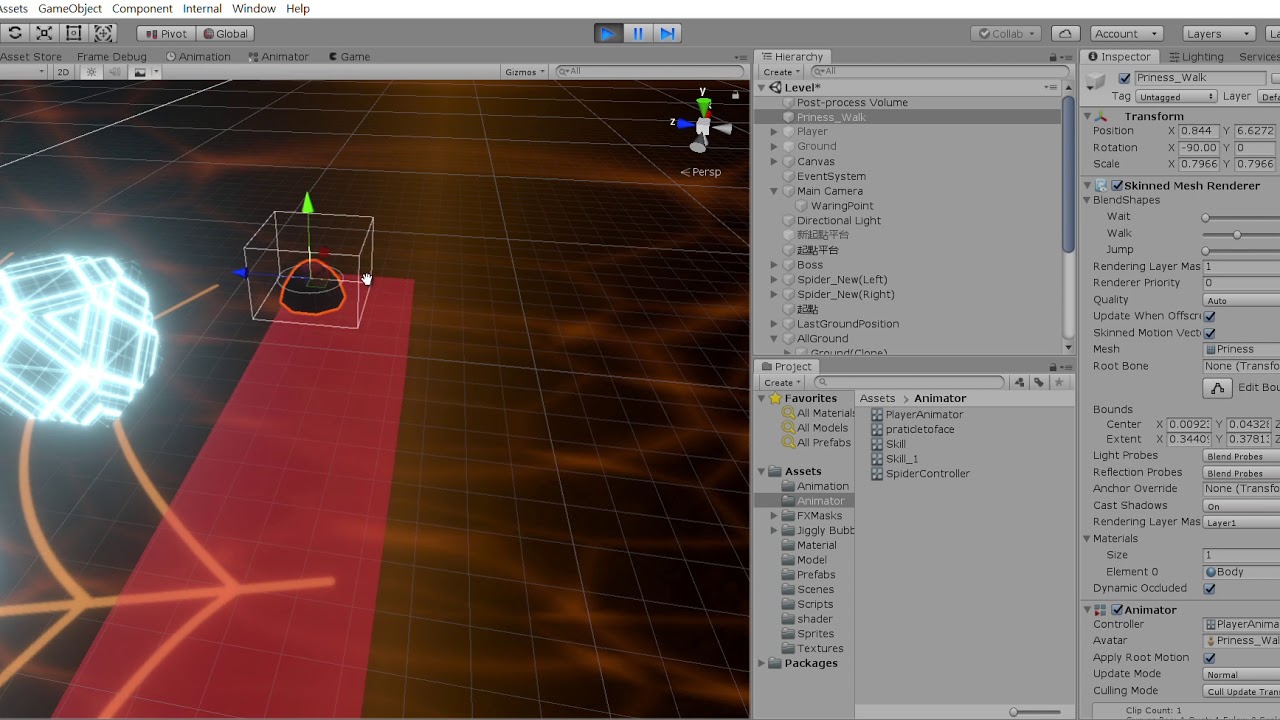Click the Edit Bounds icon button
Viewport: 1280px width, 720px height.
pyautogui.click(x=1216, y=388)
